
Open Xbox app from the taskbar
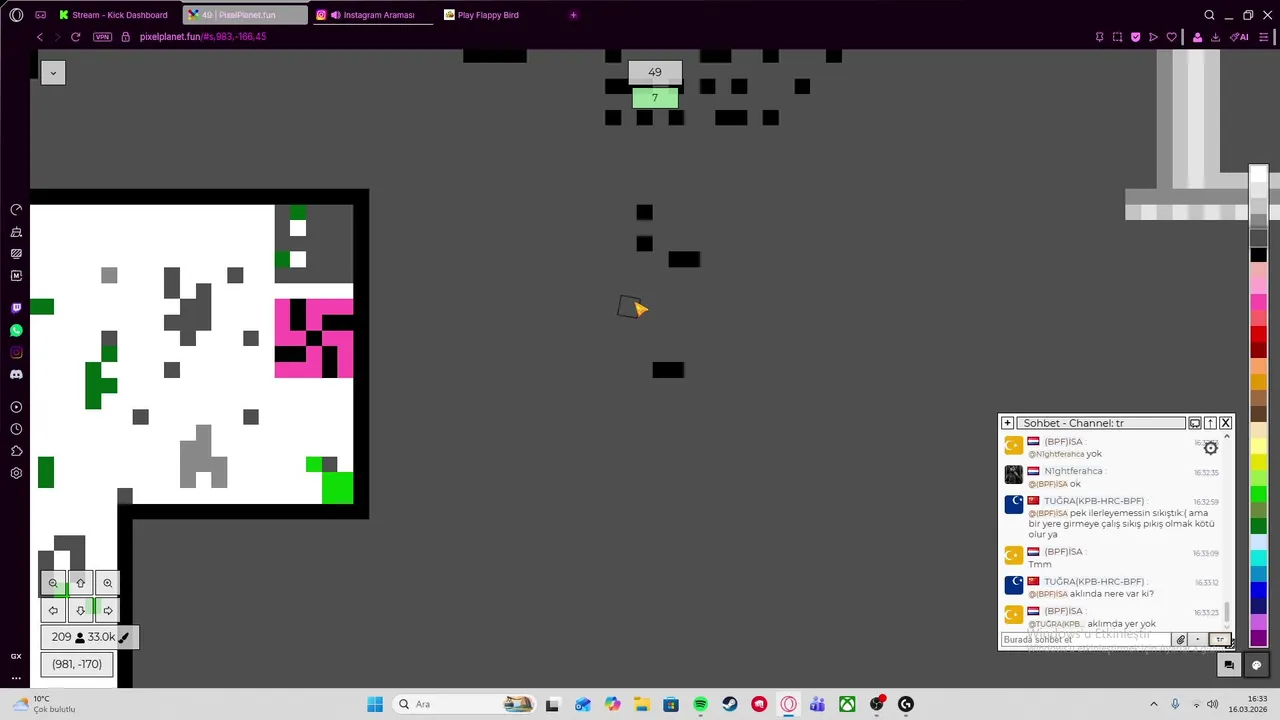pyautogui.click(x=847, y=704)
